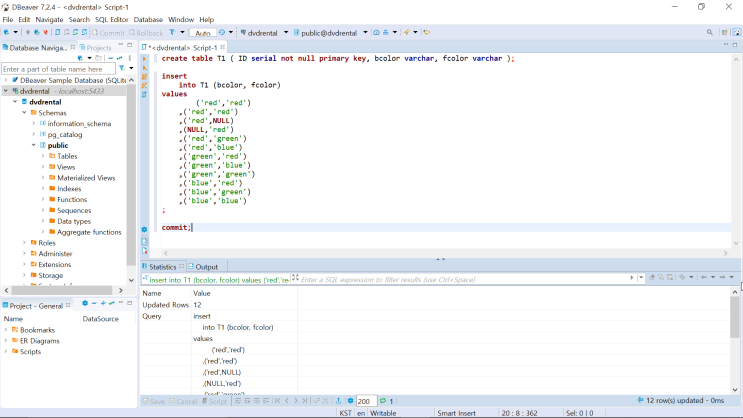
Task: Open the Navigate menu
Action: [x=49, y=19]
